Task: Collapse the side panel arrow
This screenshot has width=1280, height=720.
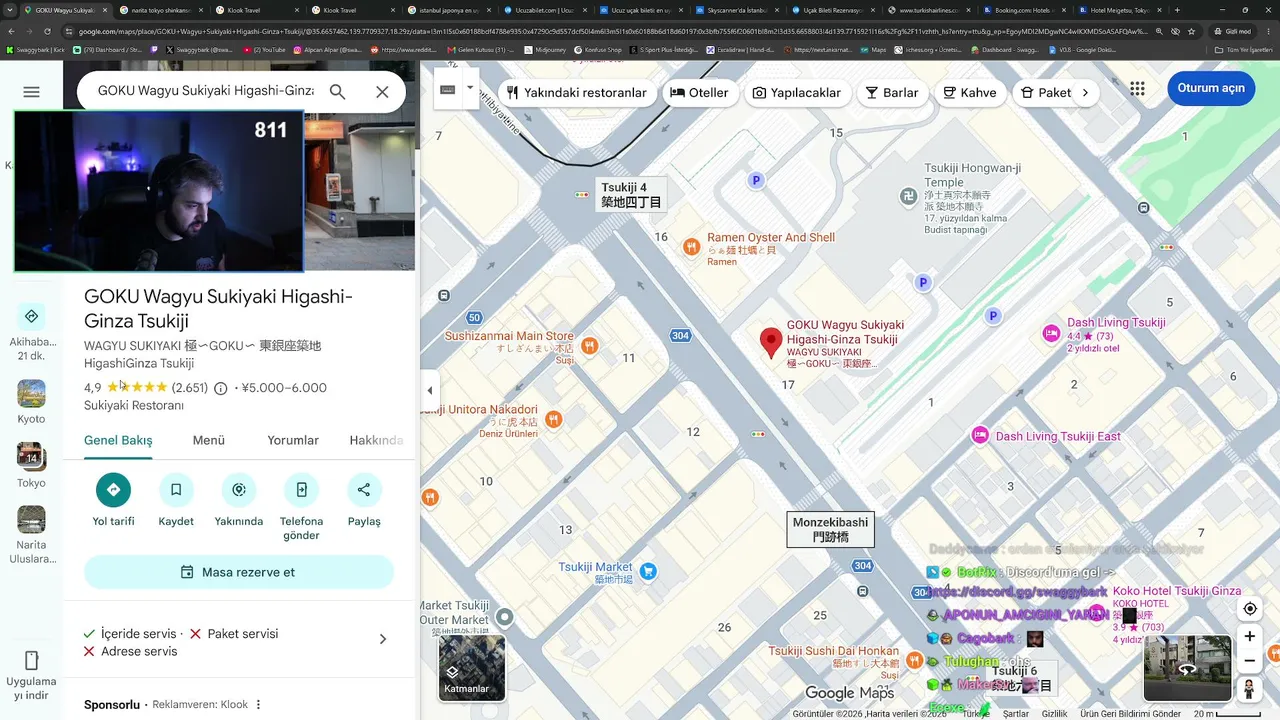Action: (x=429, y=391)
